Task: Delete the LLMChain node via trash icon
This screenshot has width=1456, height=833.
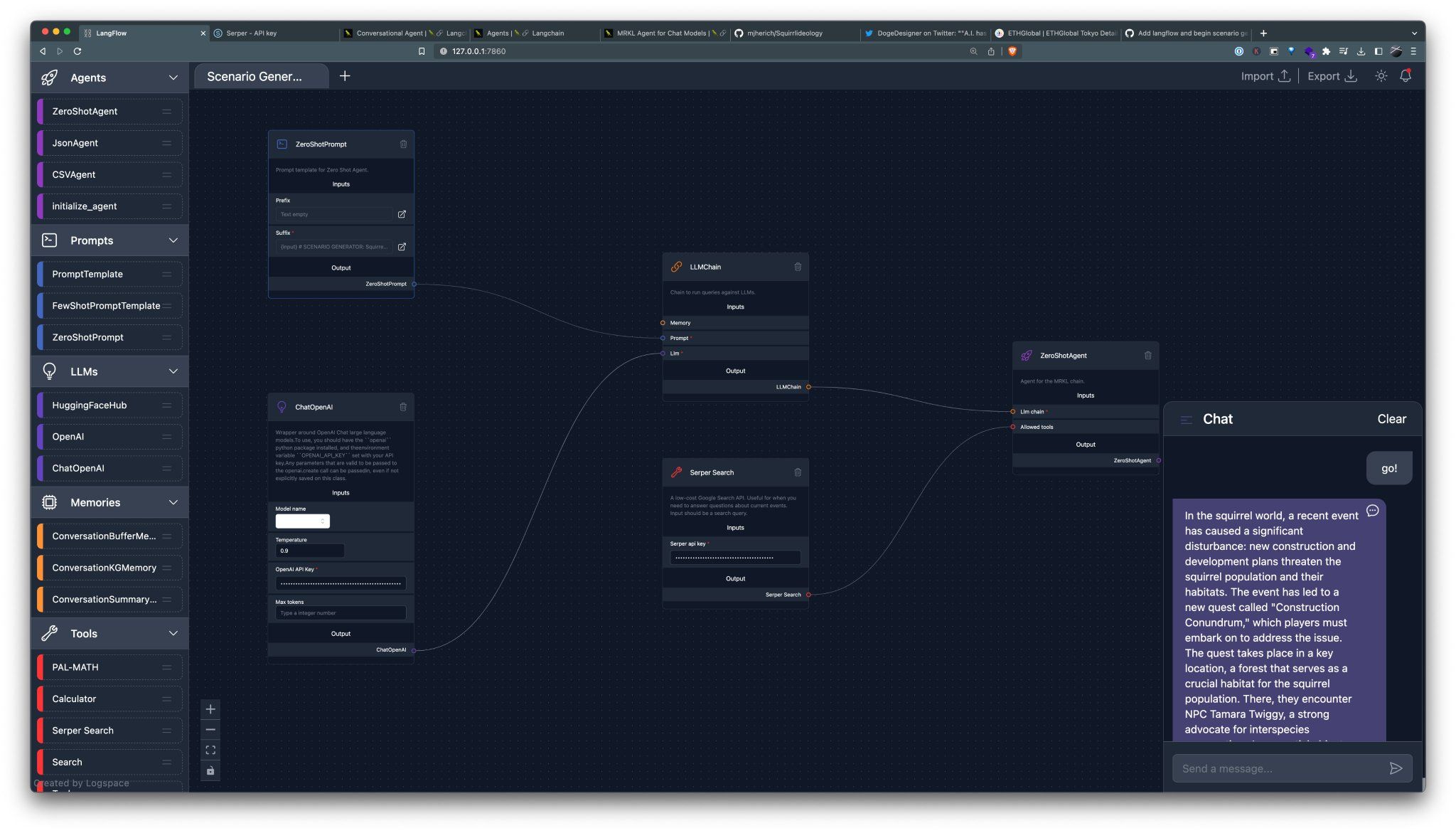Action: tap(798, 267)
